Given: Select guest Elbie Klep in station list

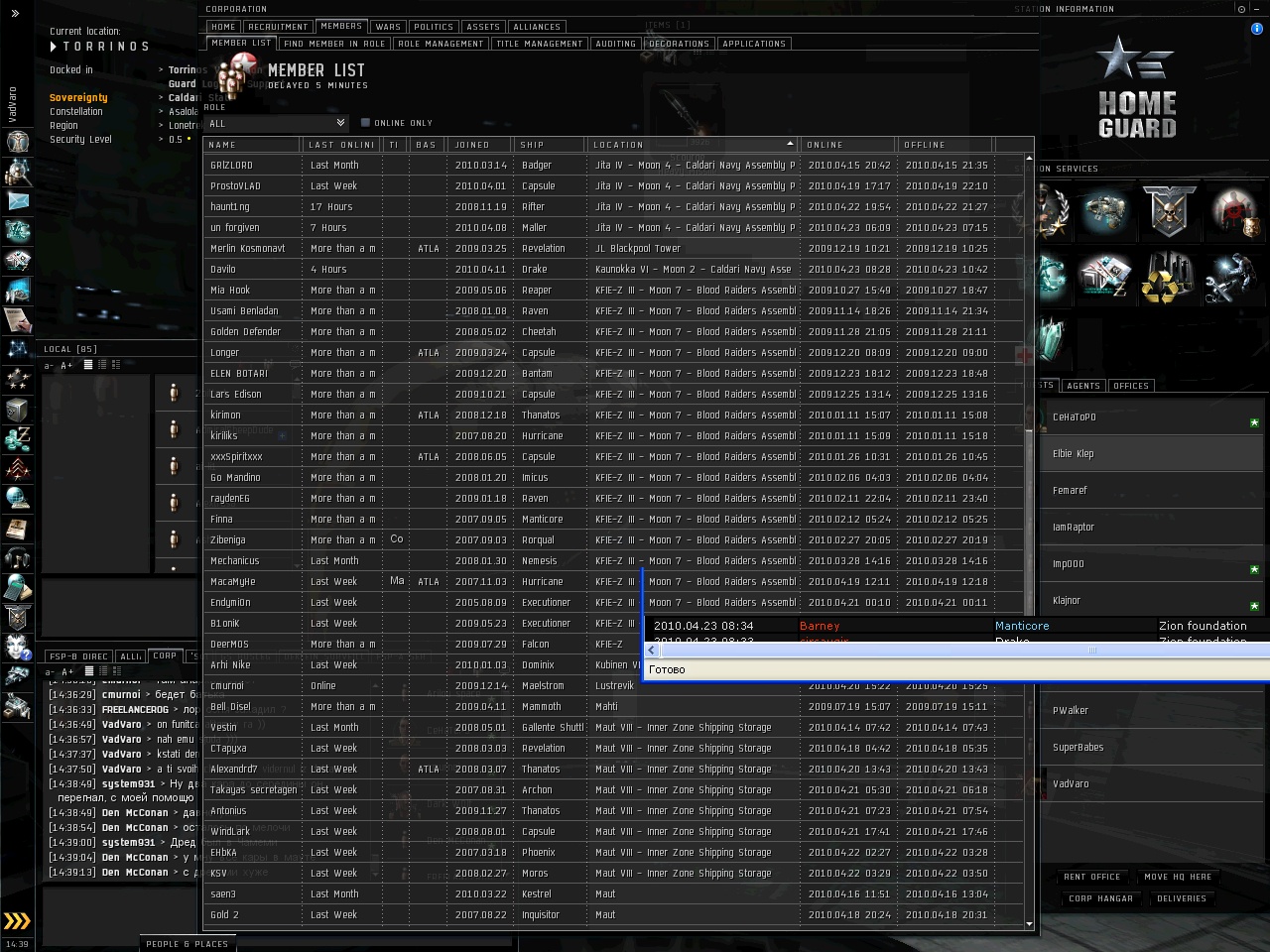Looking at the screenshot, I should 1151,454.
